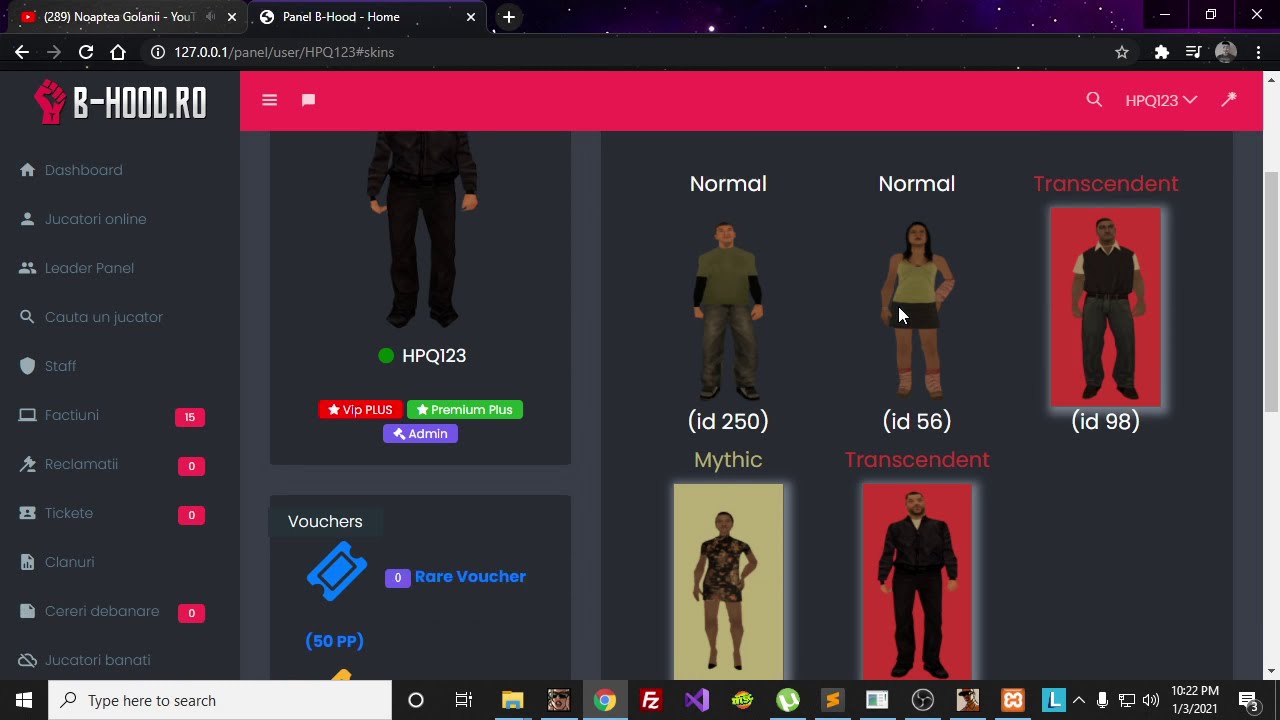Click the Tickete ticket icon
Viewport: 1280px width, 720px height.
tap(27, 513)
